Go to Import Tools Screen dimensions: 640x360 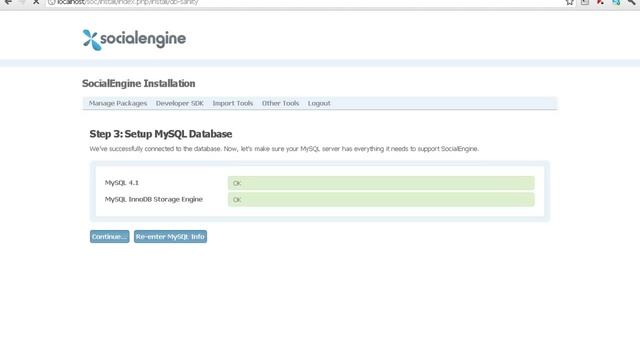point(233,103)
